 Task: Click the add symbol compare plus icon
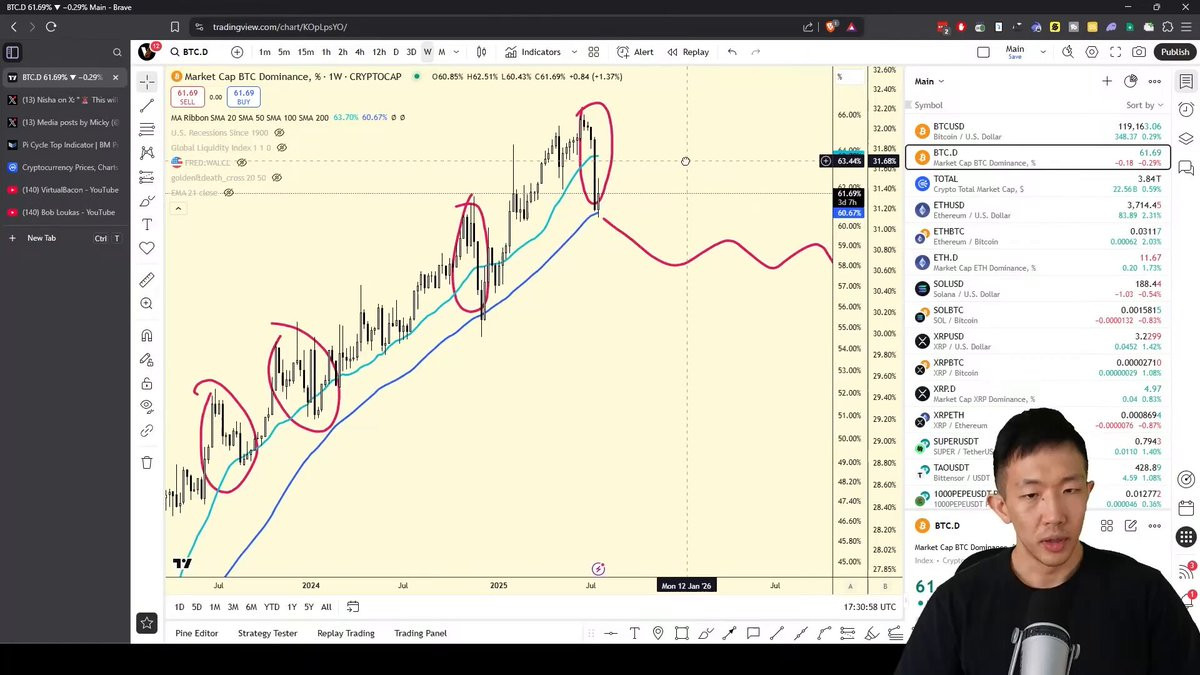237,52
